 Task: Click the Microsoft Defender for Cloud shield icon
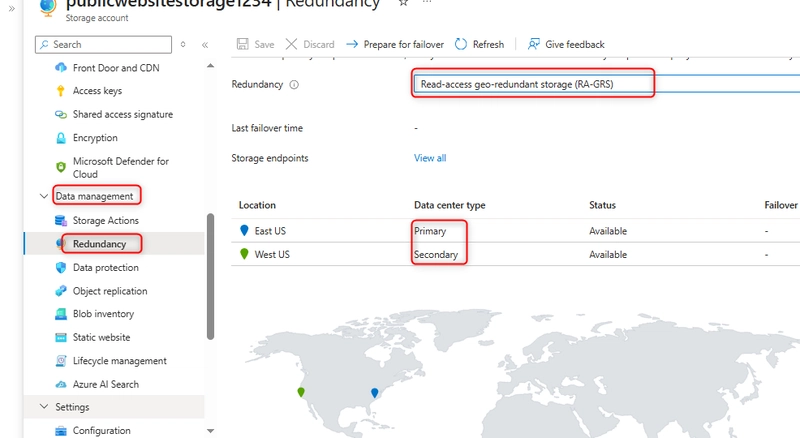[x=61, y=167]
